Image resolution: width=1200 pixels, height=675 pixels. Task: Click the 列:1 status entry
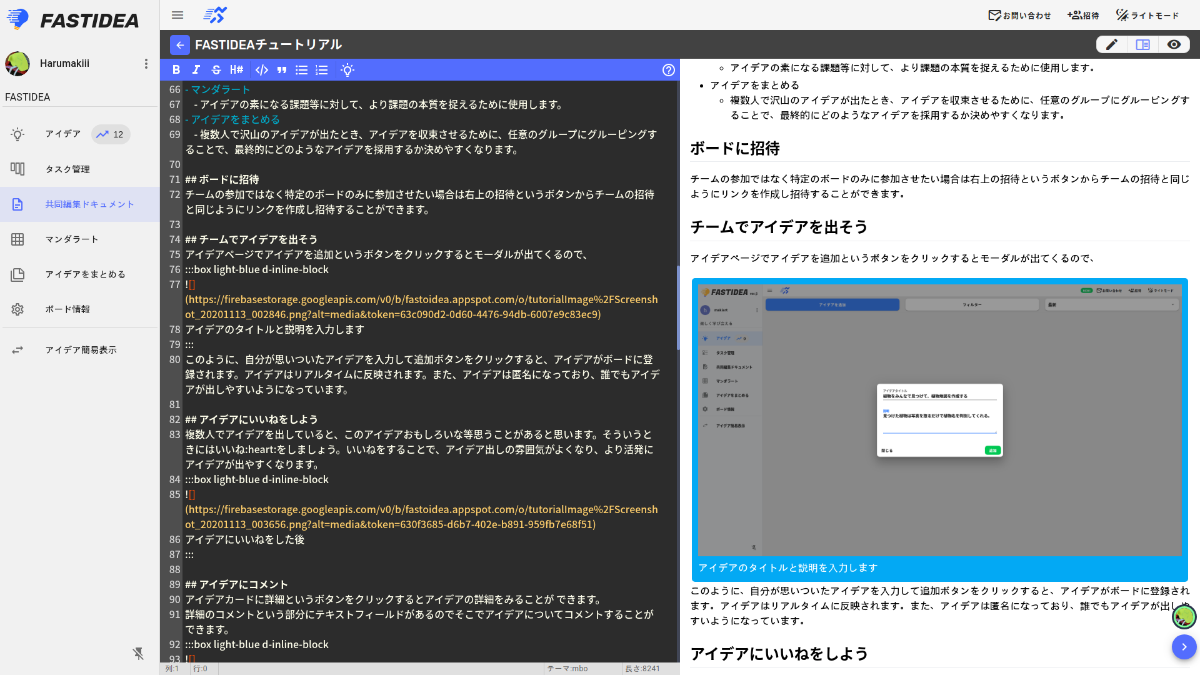172,668
